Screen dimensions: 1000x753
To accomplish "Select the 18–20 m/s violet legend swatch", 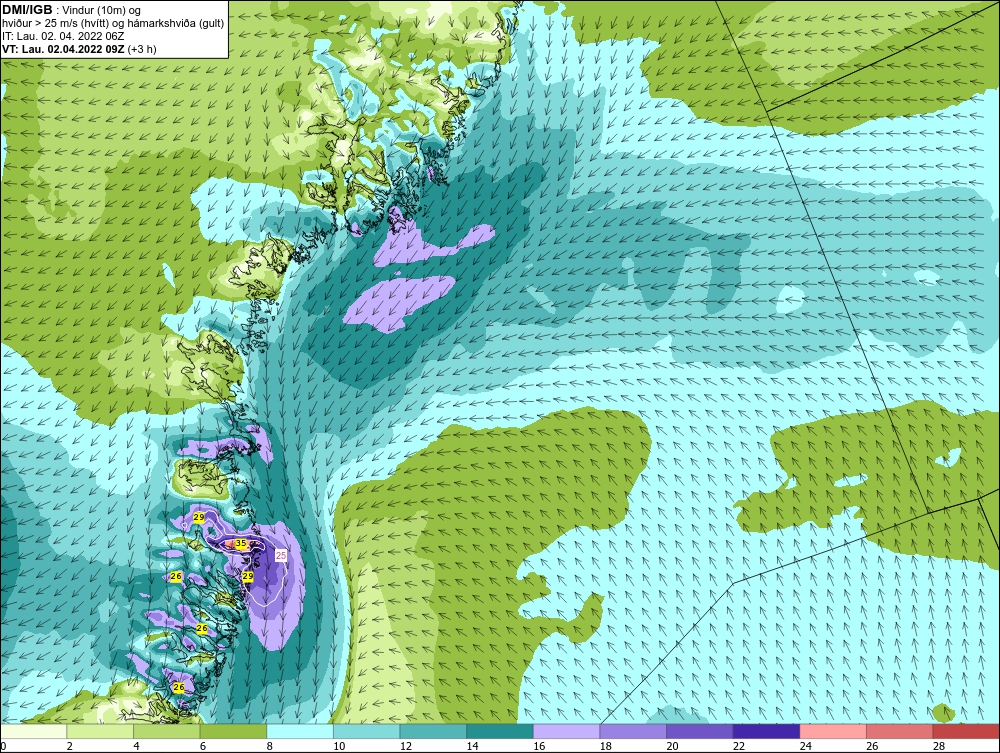I will 633,731.
